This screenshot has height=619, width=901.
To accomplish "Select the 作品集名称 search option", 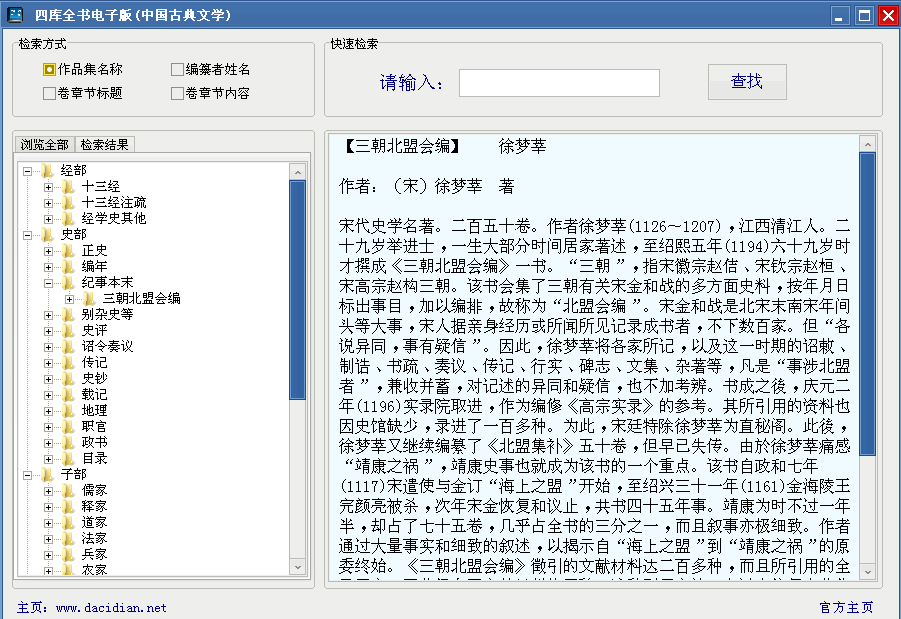I will point(83,70).
